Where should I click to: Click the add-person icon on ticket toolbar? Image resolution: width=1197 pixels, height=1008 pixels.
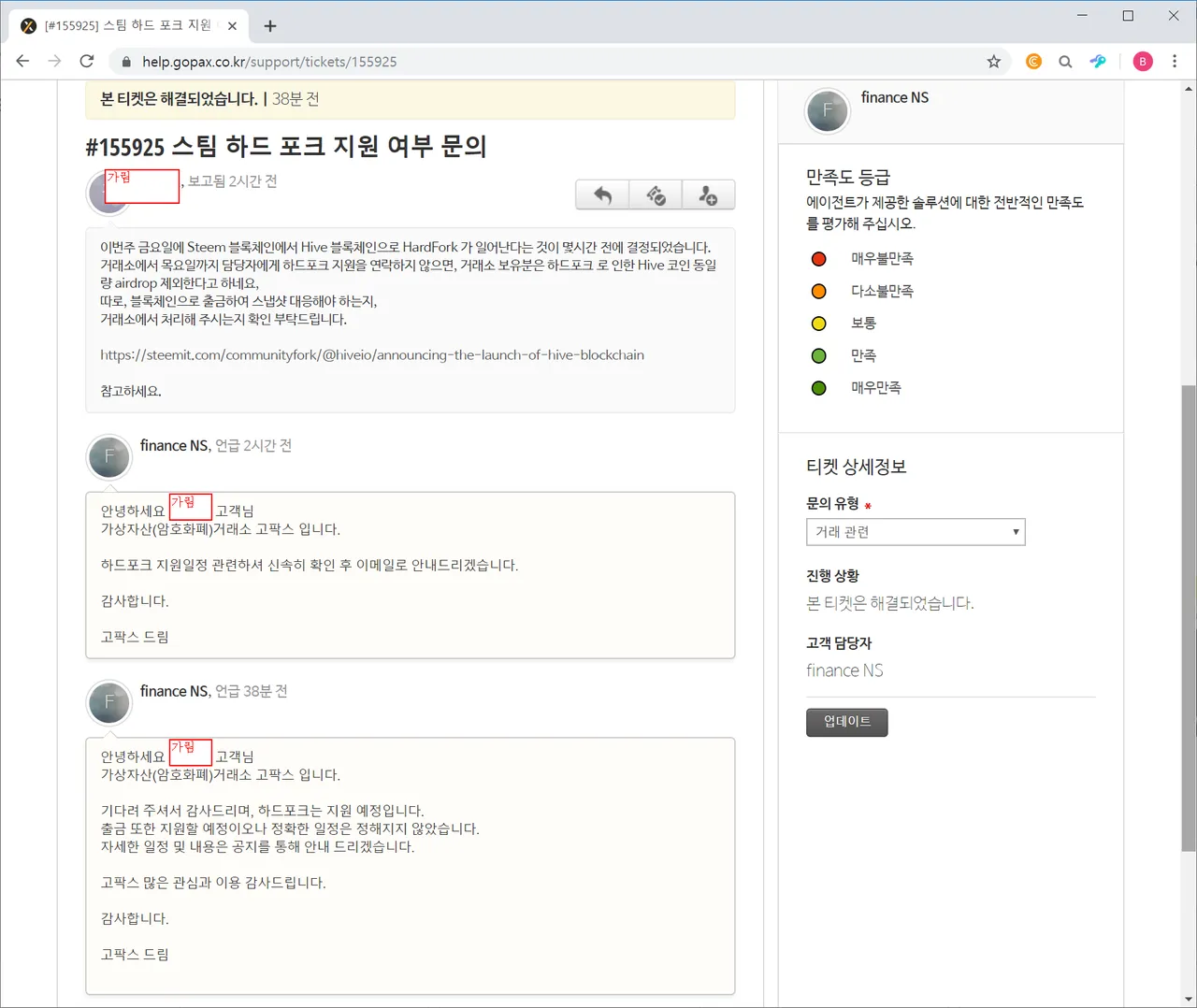point(708,195)
